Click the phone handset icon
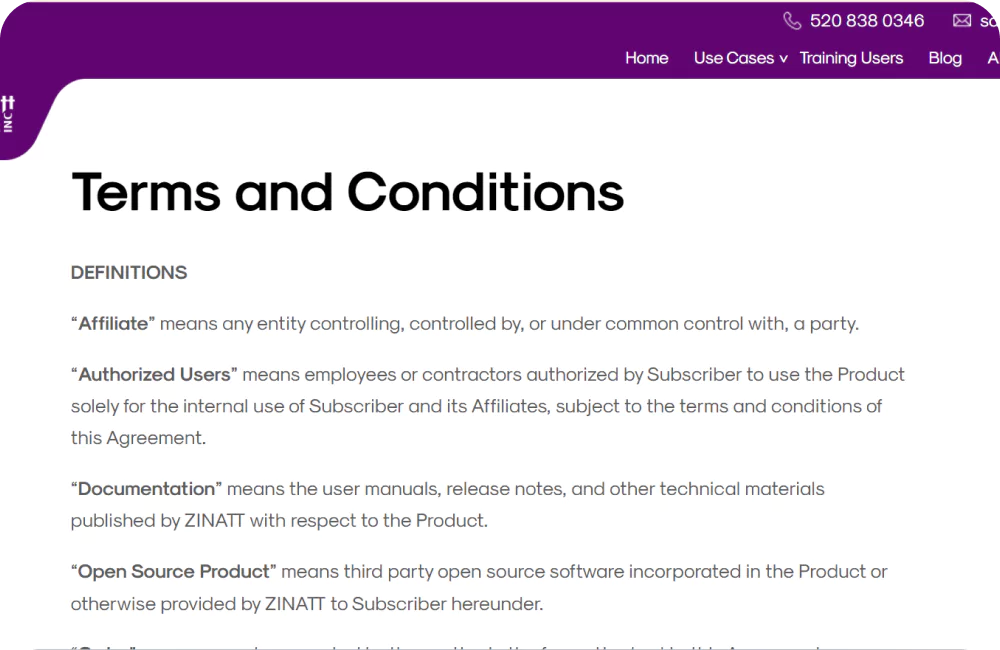 click(x=792, y=21)
